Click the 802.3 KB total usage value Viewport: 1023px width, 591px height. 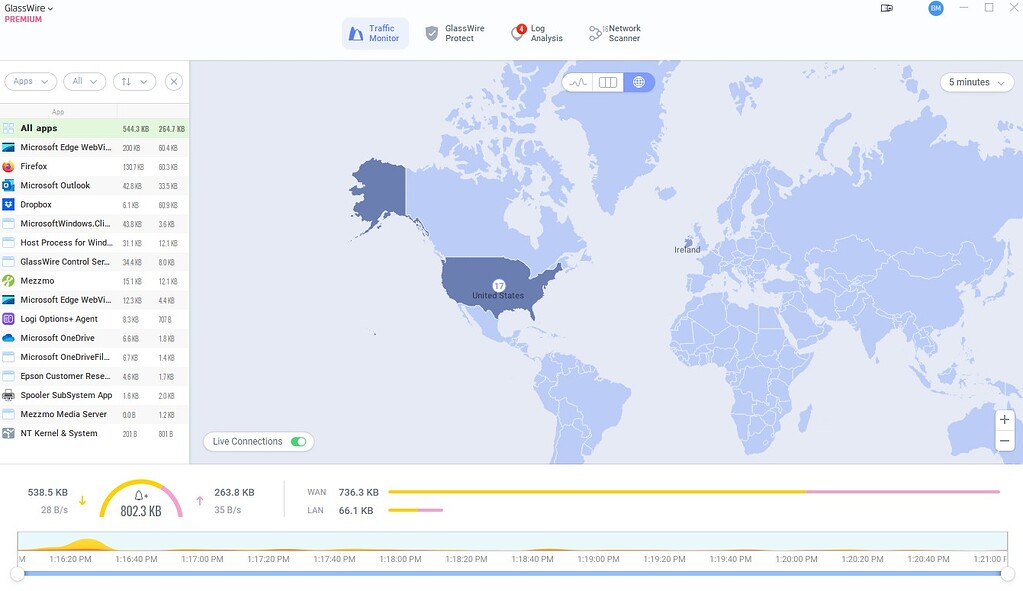[141, 511]
